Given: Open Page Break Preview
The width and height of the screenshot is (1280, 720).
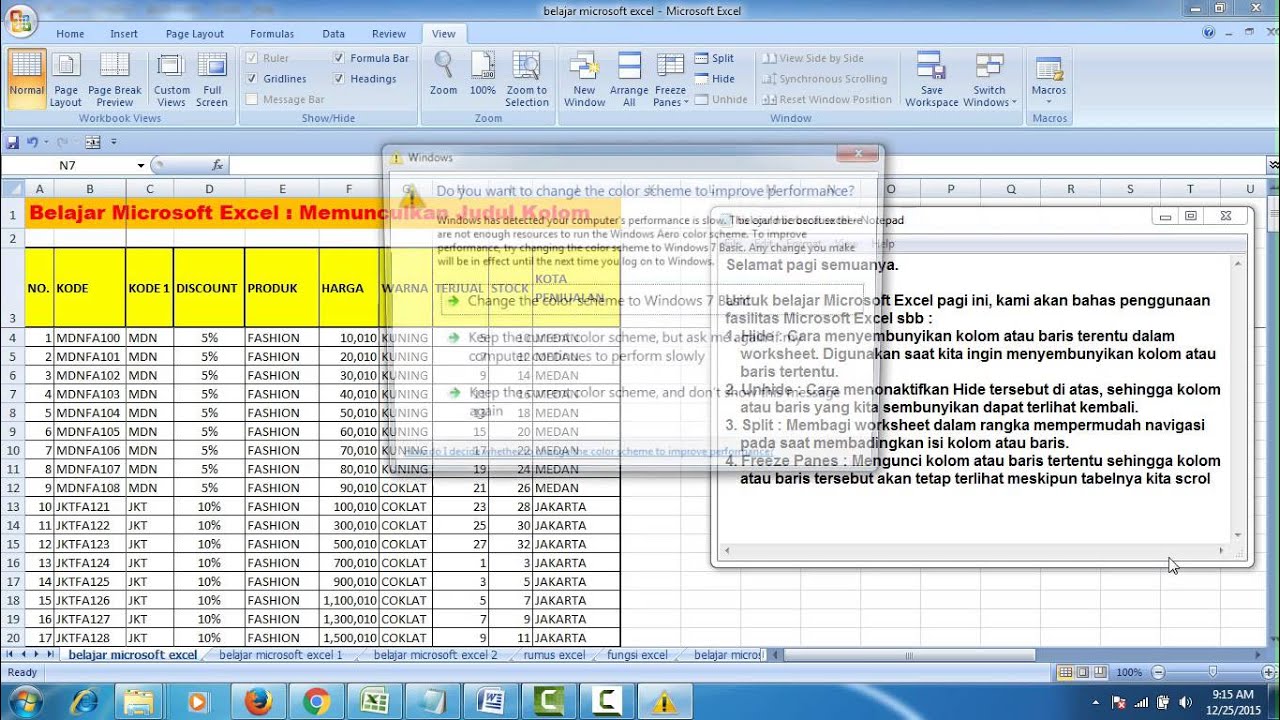Looking at the screenshot, I should pyautogui.click(x=115, y=78).
